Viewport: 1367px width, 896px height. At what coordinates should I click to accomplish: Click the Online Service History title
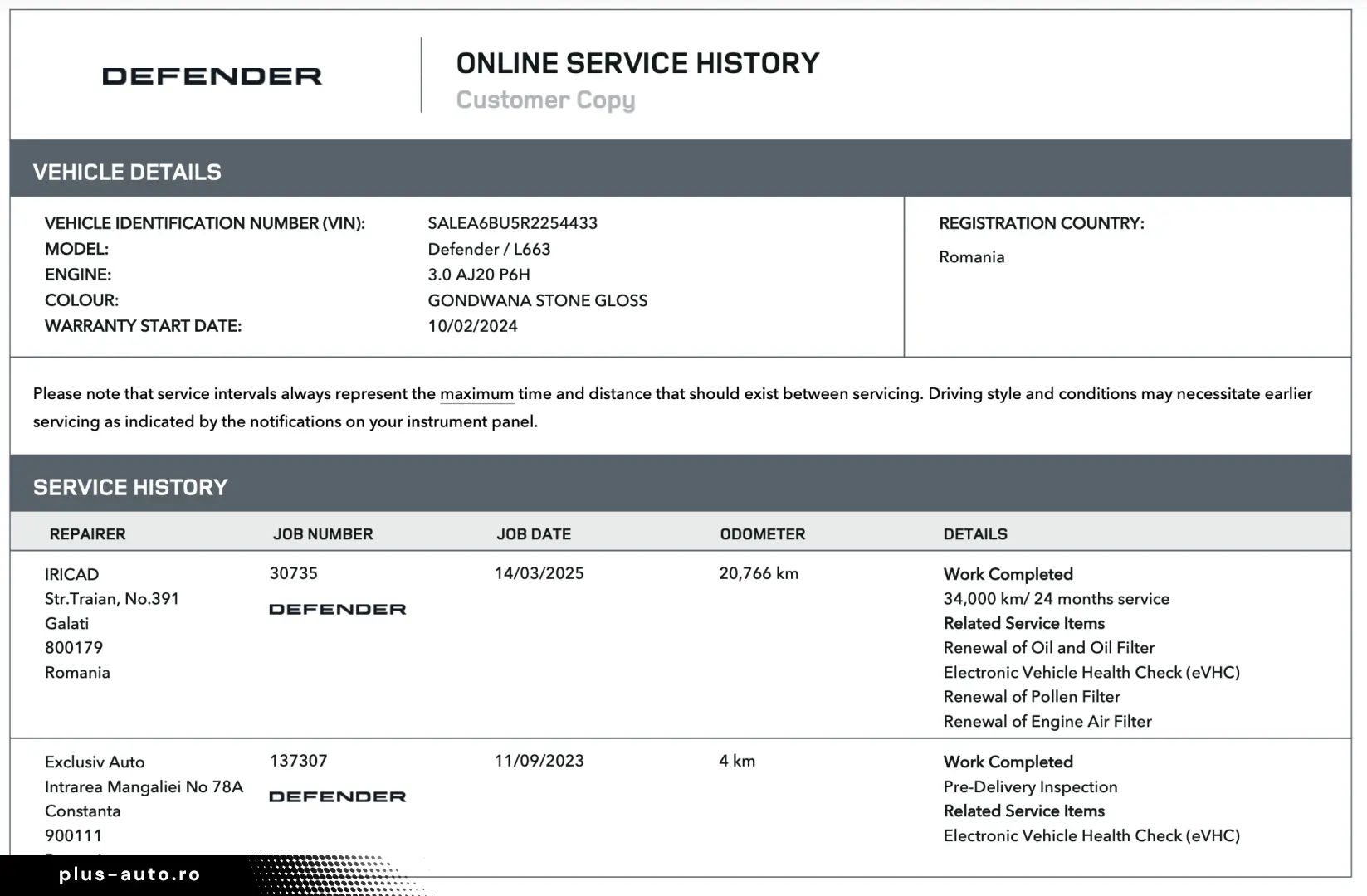point(637,63)
